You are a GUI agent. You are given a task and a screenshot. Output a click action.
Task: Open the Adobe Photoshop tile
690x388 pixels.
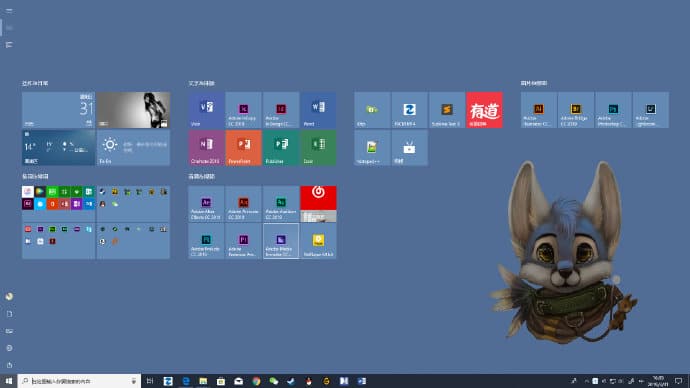tap(613, 110)
